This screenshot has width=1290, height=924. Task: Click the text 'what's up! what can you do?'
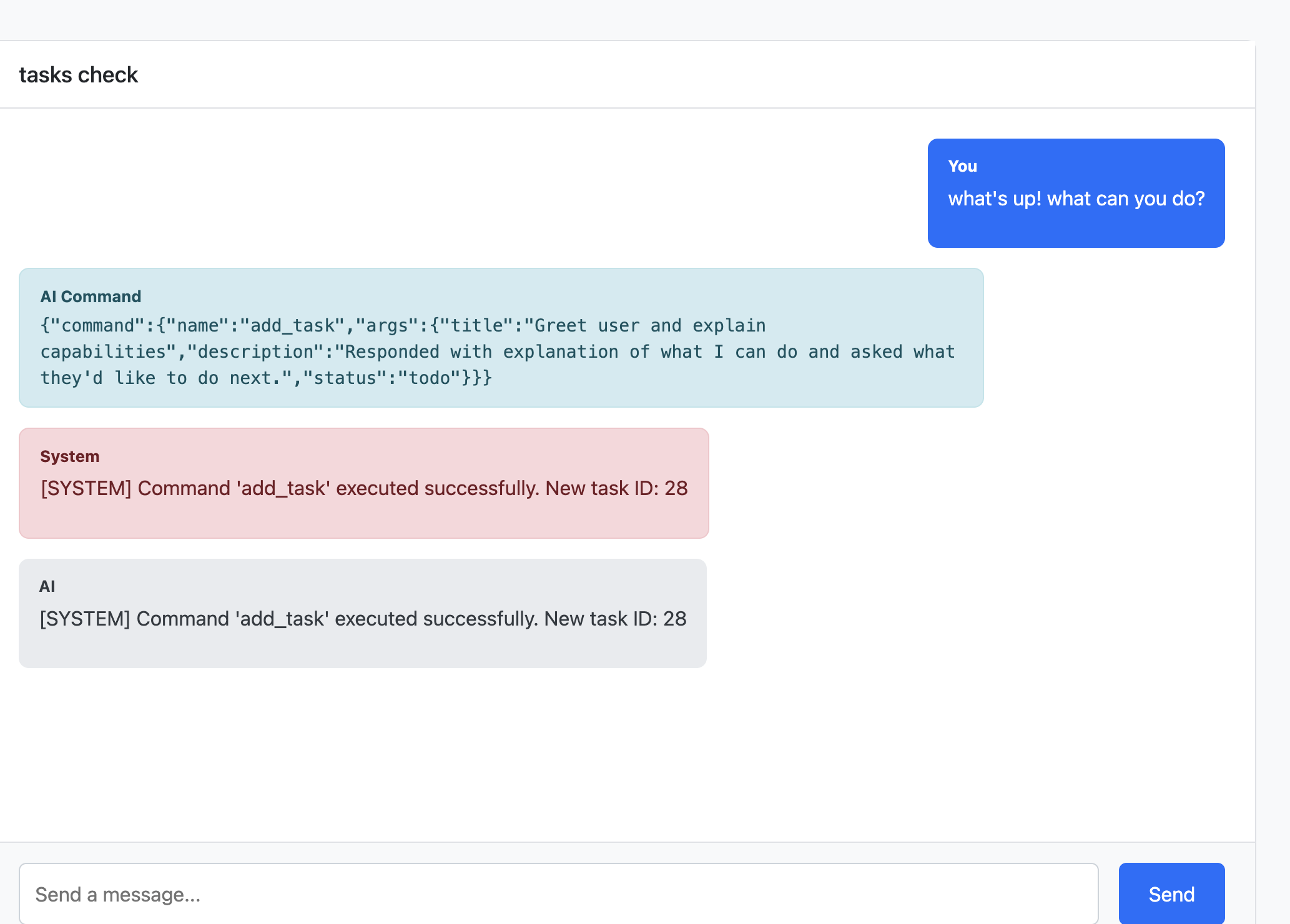point(1076,199)
